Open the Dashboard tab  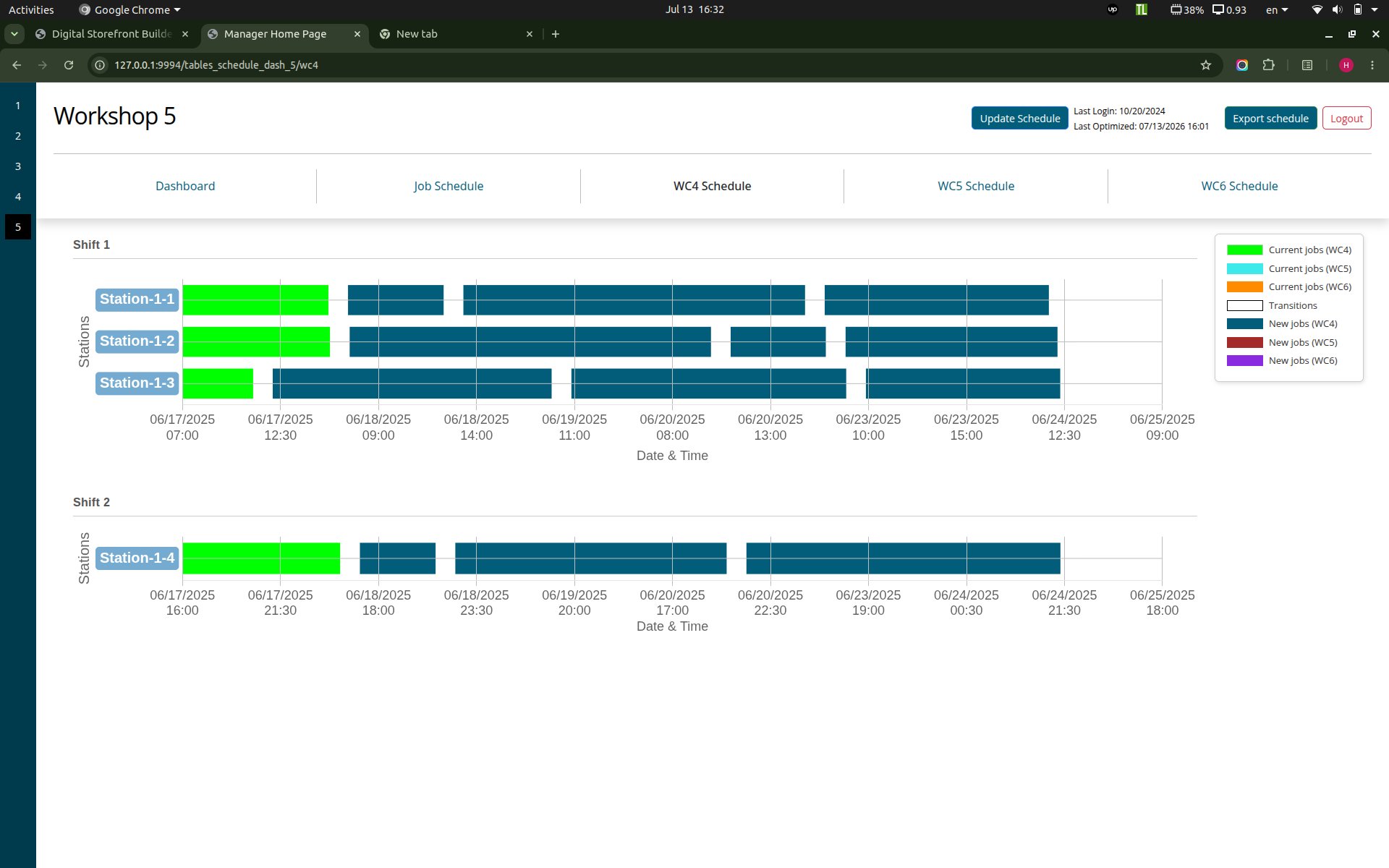(x=185, y=186)
